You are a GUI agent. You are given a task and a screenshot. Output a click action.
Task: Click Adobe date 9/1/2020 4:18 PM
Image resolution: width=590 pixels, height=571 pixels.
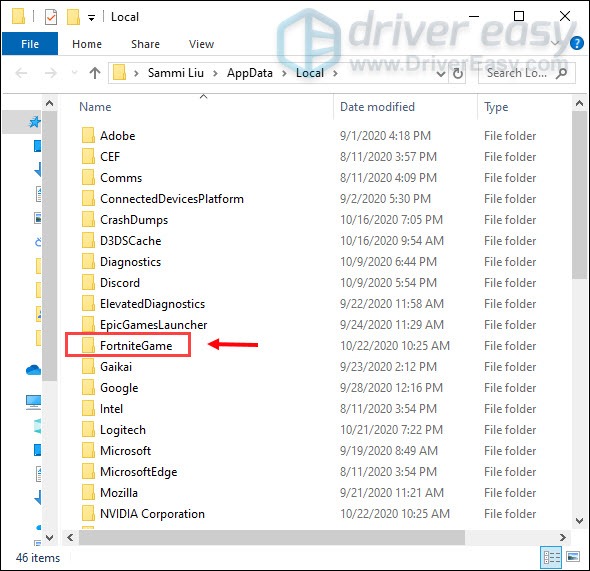pyautogui.click(x=385, y=136)
